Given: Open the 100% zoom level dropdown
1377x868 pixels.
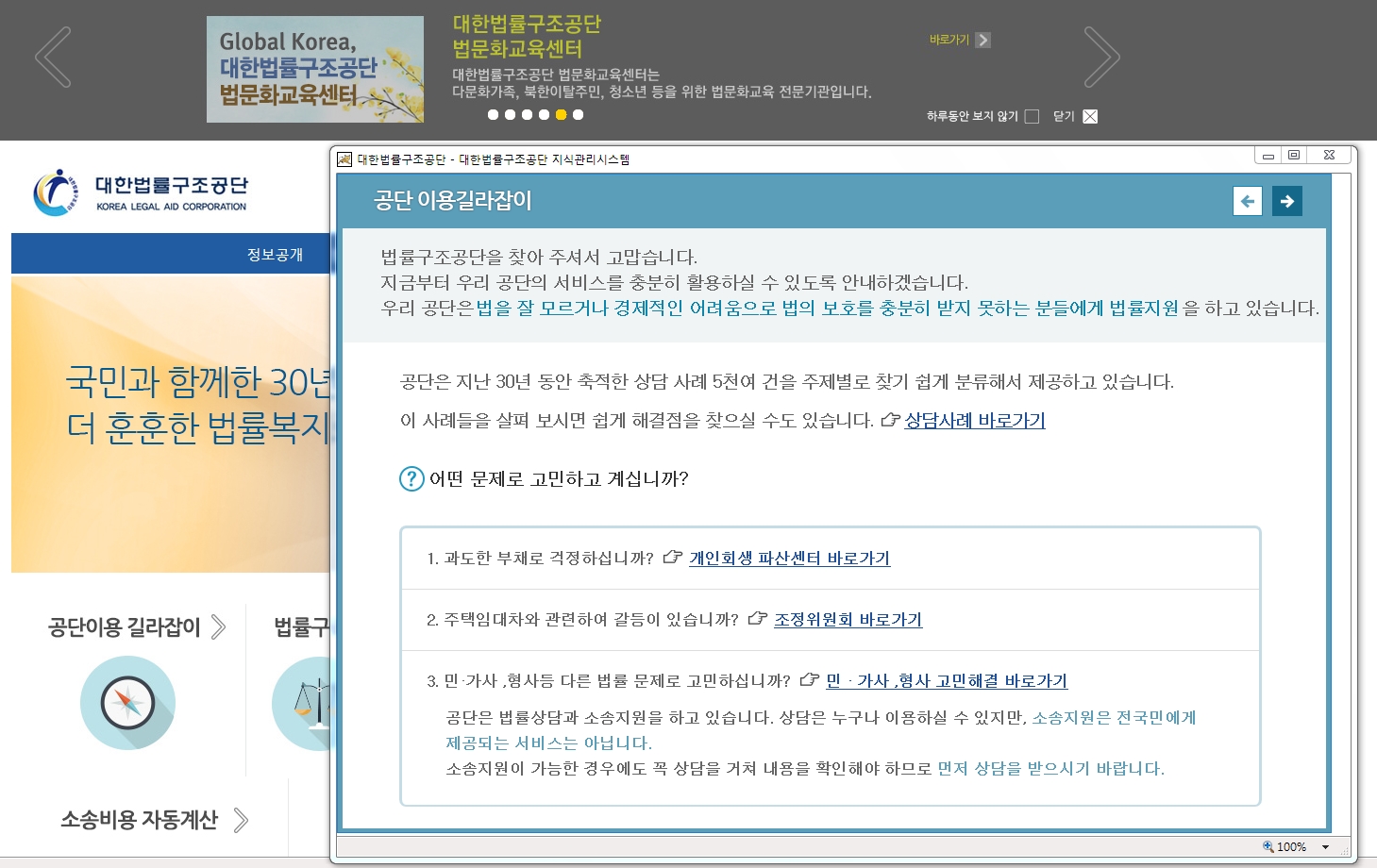Looking at the screenshot, I should [1325, 847].
